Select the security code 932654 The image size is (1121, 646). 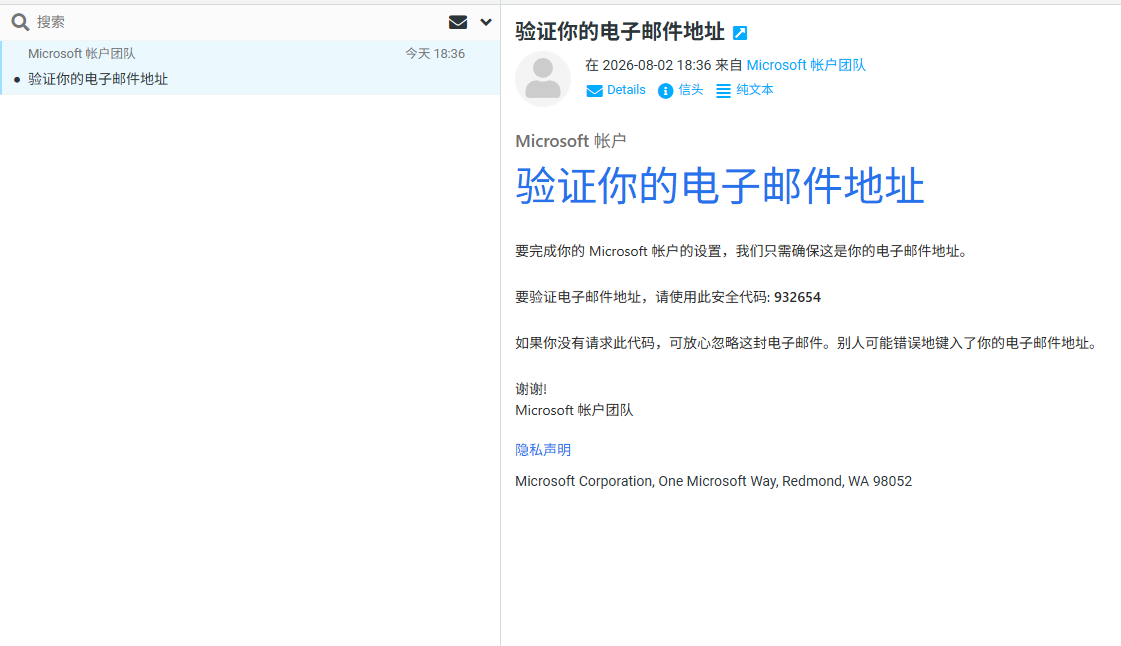797,297
